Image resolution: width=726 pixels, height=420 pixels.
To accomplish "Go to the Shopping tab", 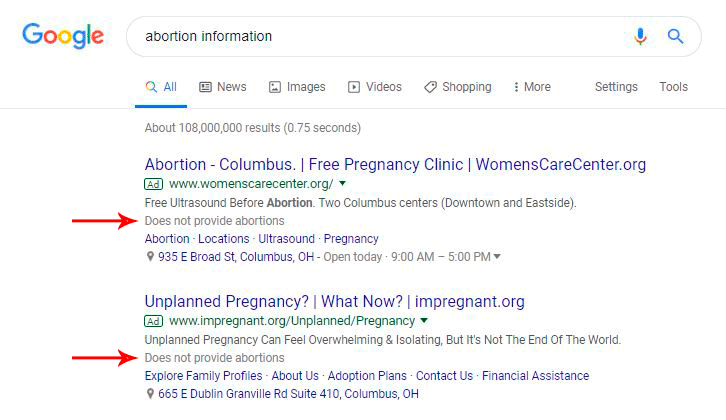I will pyautogui.click(x=457, y=87).
